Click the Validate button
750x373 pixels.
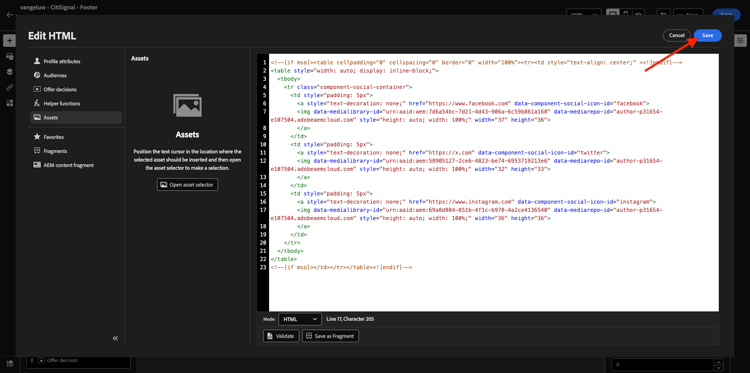click(x=281, y=336)
